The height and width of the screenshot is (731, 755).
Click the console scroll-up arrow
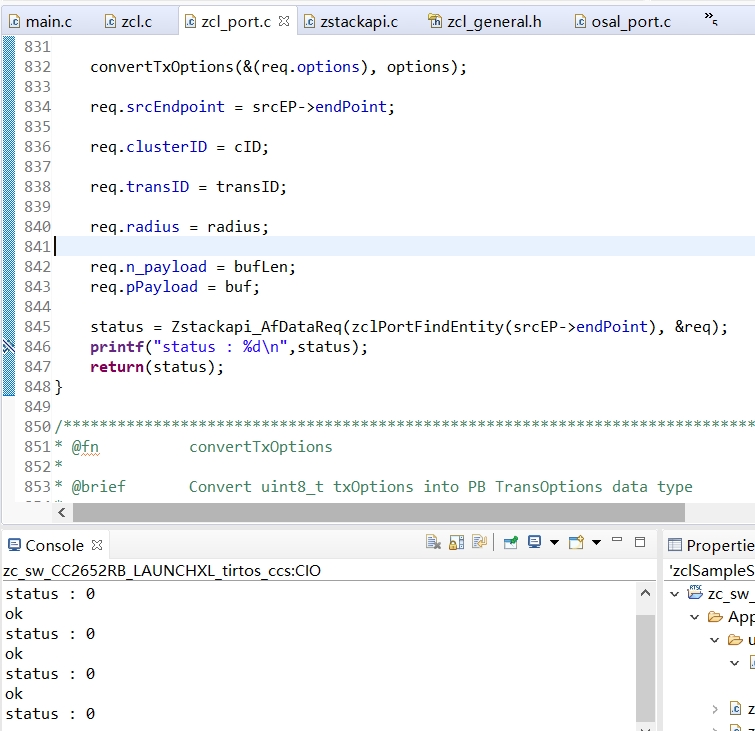(646, 593)
